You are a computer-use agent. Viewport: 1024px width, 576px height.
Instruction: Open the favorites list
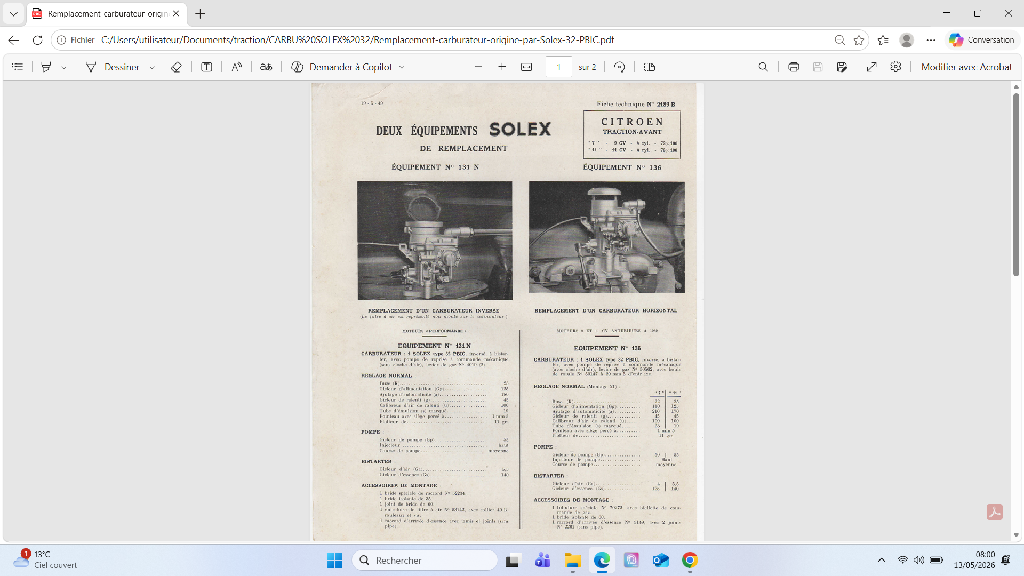pyautogui.click(x=883, y=40)
